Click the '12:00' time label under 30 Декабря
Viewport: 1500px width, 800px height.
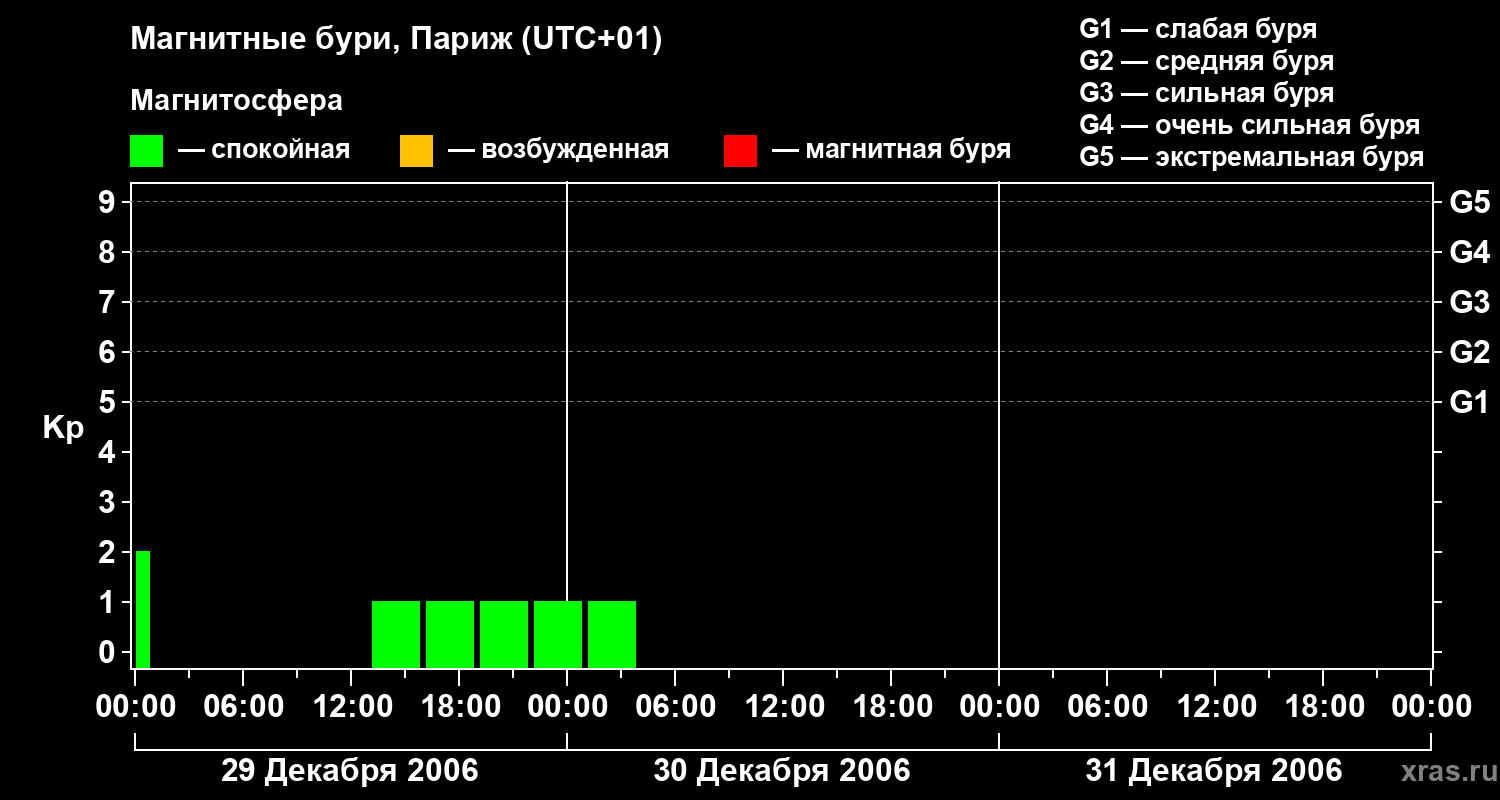pyautogui.click(x=783, y=707)
